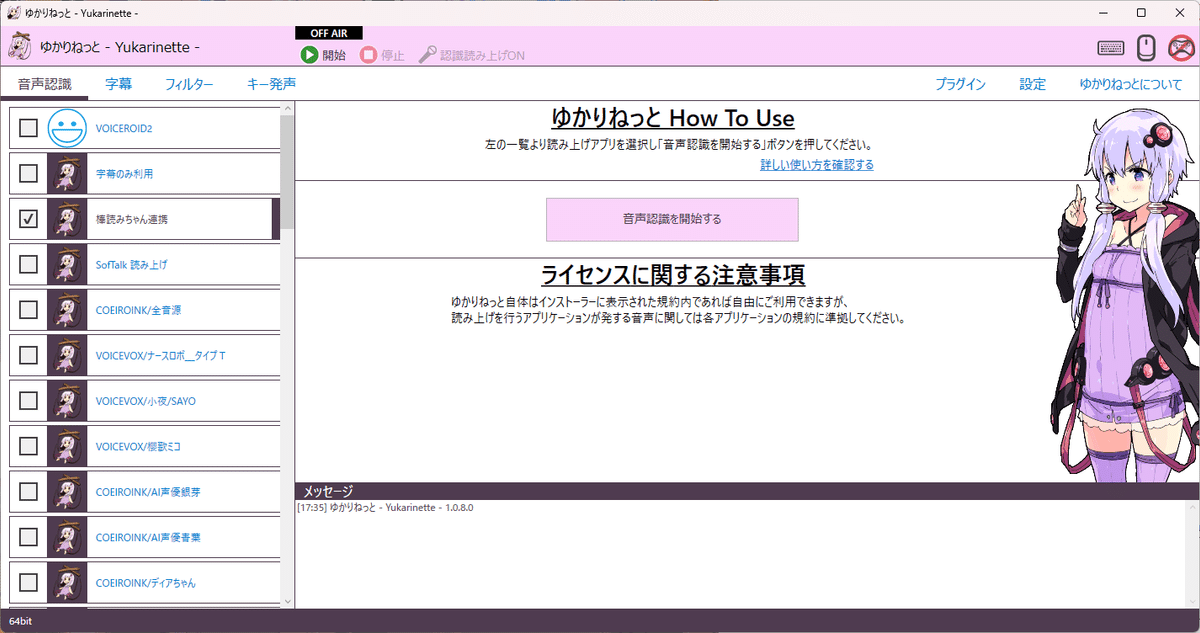Open the 字幕 tab
This screenshot has width=1200, height=633.
[x=119, y=84]
